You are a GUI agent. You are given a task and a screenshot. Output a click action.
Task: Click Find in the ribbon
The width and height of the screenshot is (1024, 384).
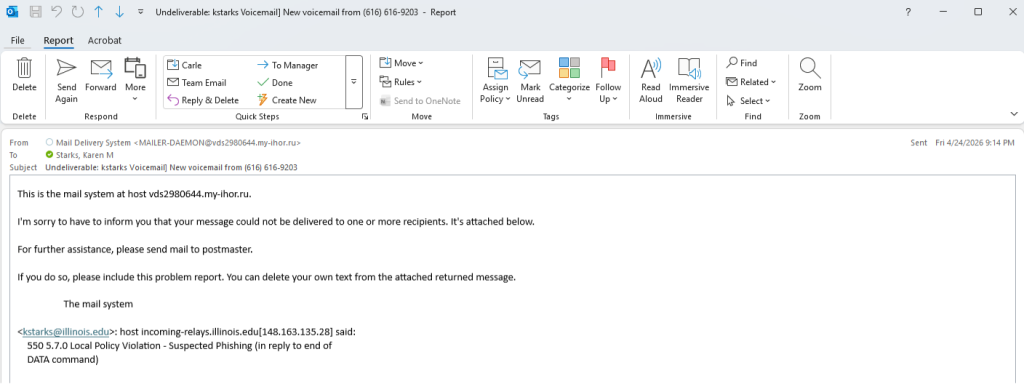pyautogui.click(x=742, y=63)
